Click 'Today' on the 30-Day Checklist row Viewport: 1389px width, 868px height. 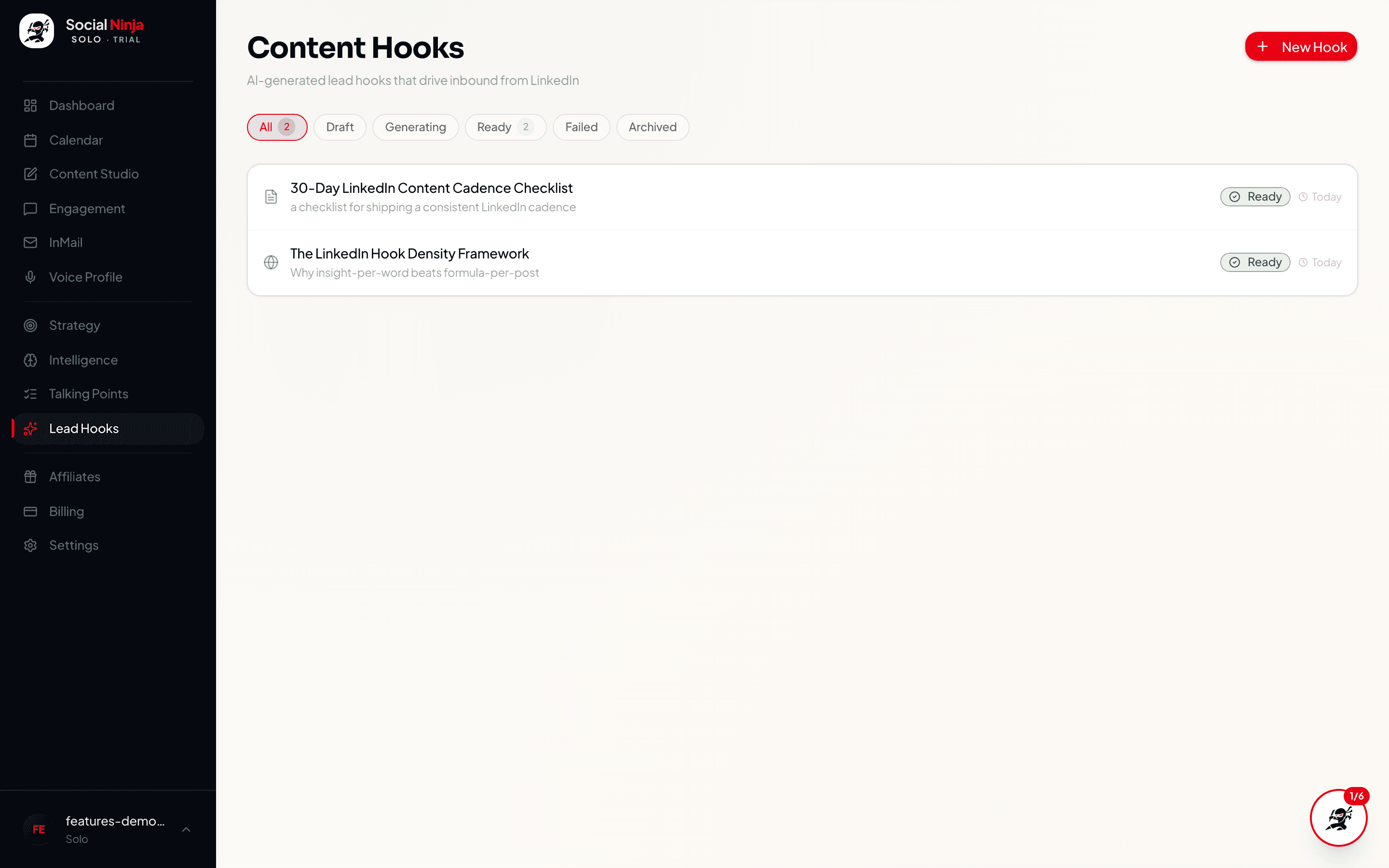point(1326,197)
